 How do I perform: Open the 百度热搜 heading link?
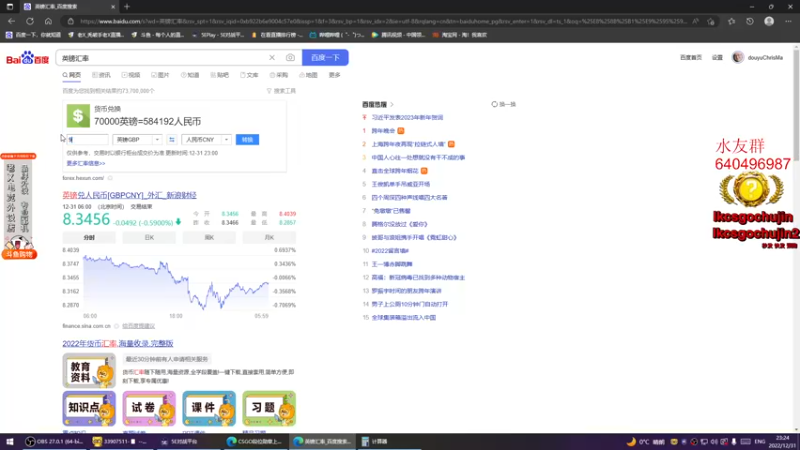click(x=378, y=104)
